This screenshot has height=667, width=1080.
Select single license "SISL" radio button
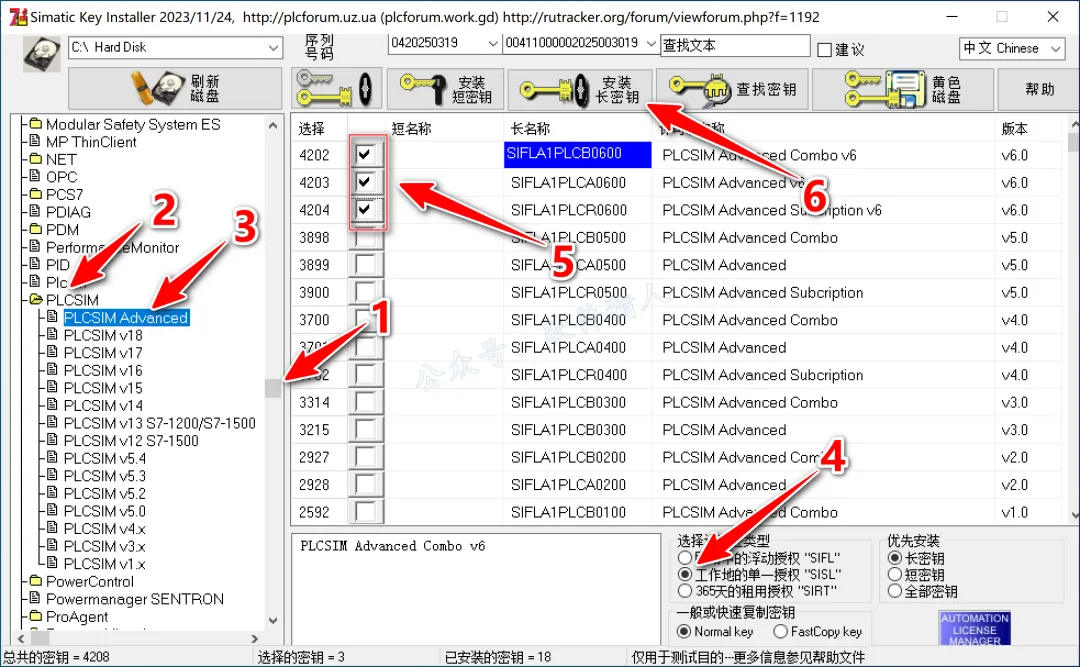685,574
